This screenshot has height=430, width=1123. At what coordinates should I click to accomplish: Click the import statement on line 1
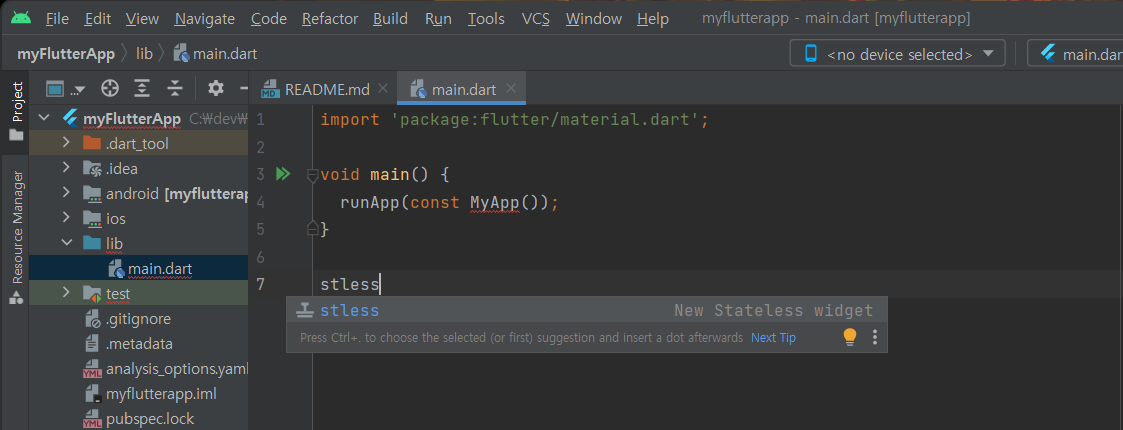click(x=514, y=119)
